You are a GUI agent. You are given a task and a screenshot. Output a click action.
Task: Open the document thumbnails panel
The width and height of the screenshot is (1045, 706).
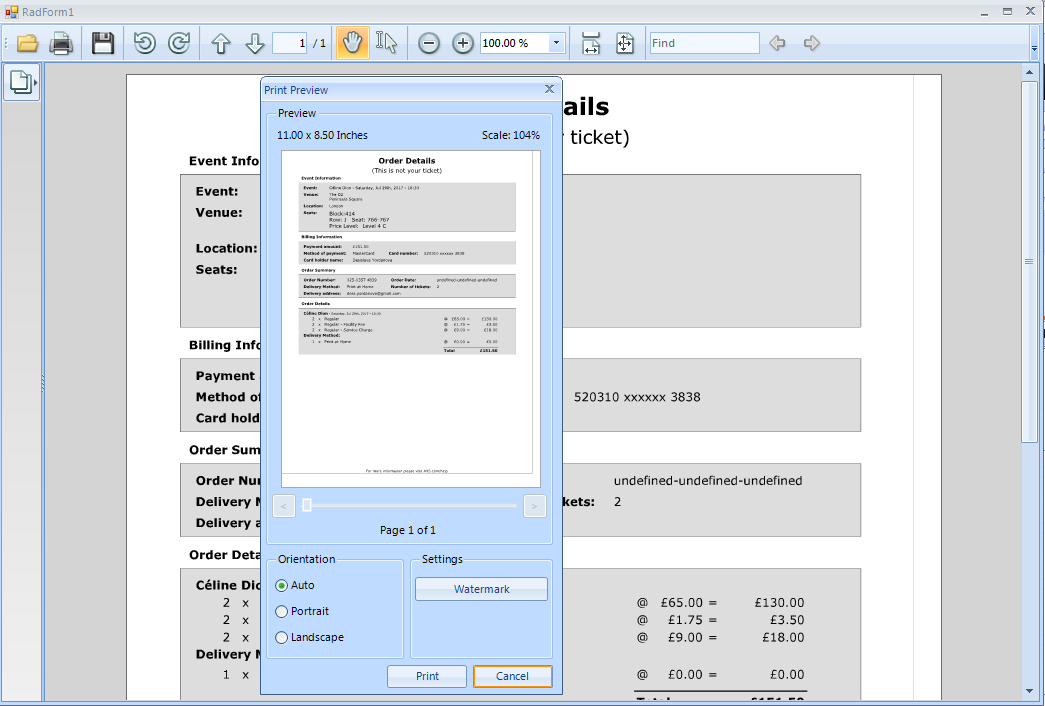pyautogui.click(x=21, y=83)
